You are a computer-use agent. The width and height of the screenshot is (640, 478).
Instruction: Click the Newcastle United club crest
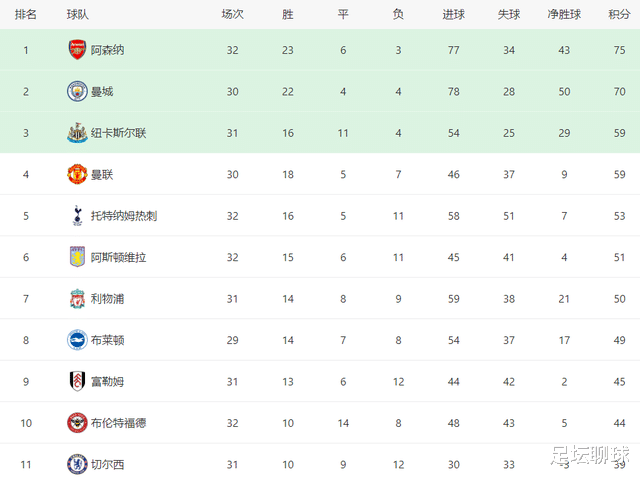tap(77, 133)
